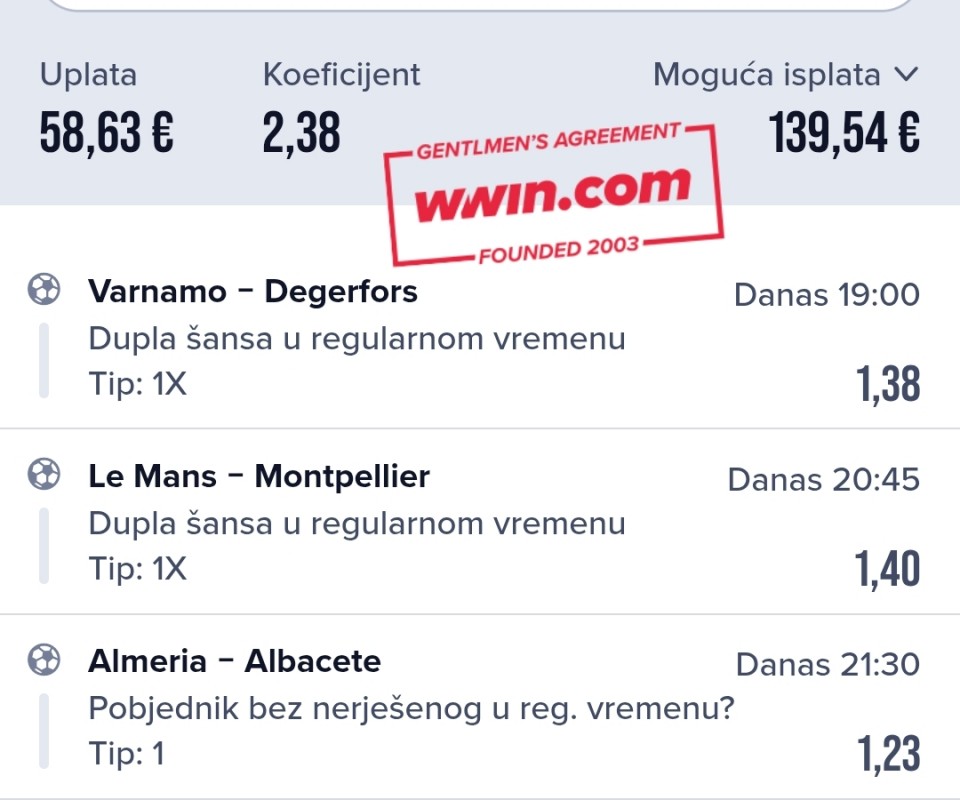Click vertical bar beside Varnamo bet
Image resolution: width=960 pixels, height=808 pixels.
(x=44, y=361)
